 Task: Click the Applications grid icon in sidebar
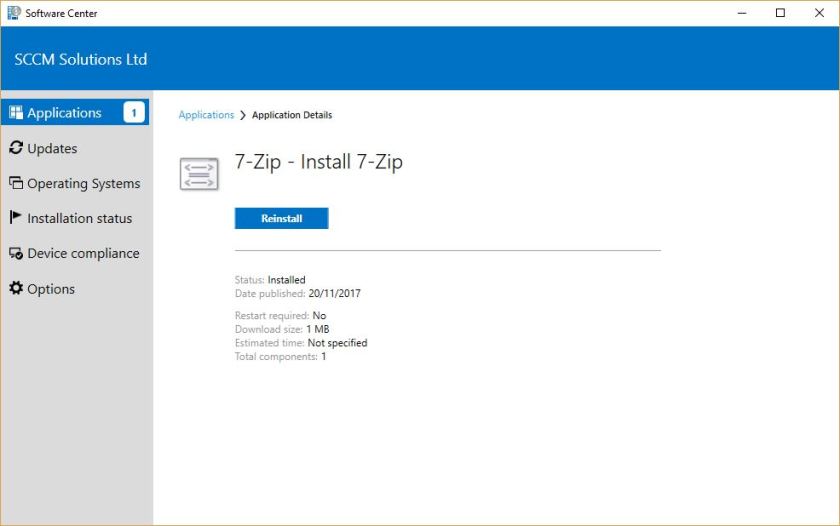tap(16, 113)
